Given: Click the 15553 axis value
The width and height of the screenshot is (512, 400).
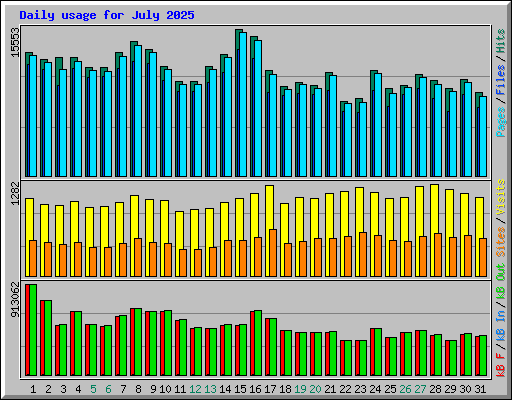Looking at the screenshot, I should [15, 42].
